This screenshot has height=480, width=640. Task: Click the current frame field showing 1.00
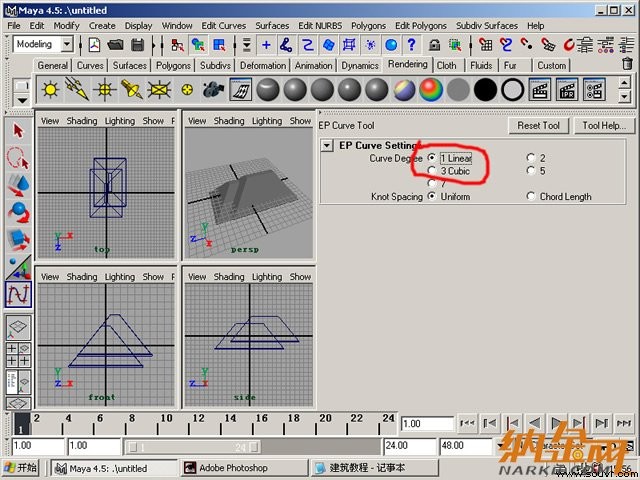click(x=427, y=424)
